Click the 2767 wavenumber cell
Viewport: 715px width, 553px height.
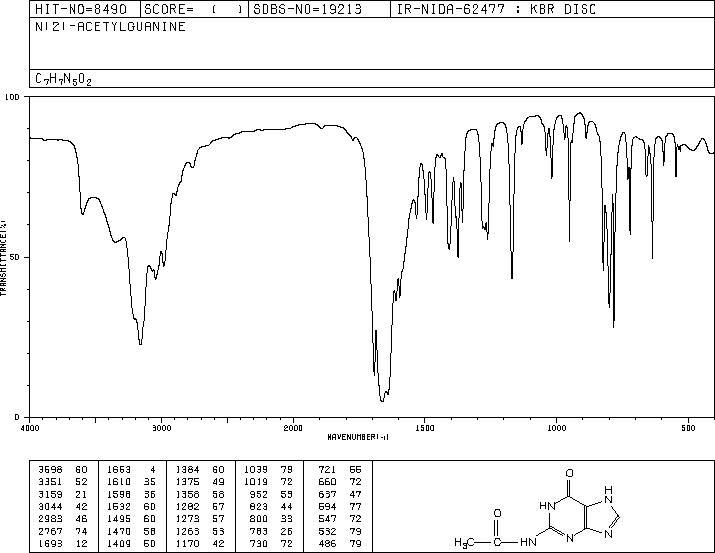pos(50,532)
